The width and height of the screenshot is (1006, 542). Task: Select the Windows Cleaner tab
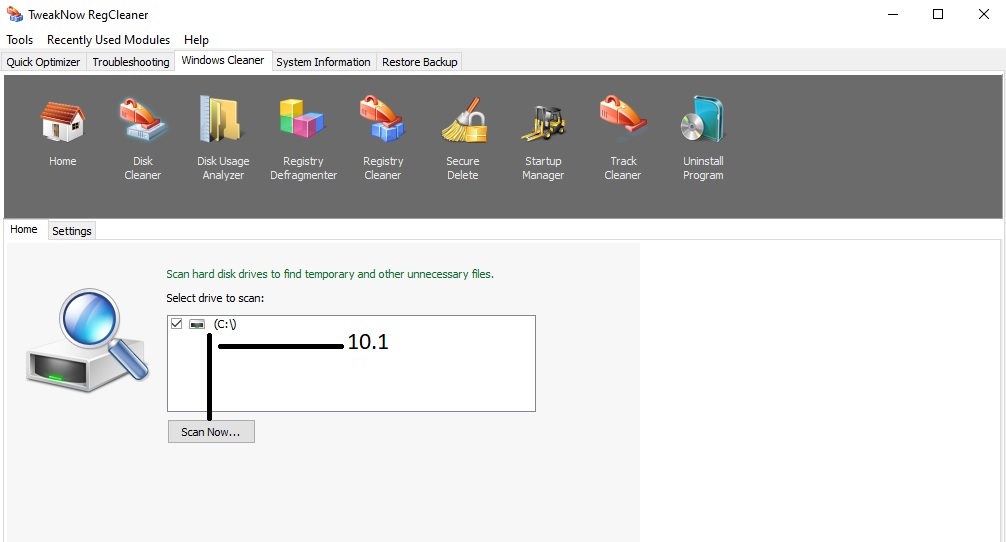pos(223,60)
